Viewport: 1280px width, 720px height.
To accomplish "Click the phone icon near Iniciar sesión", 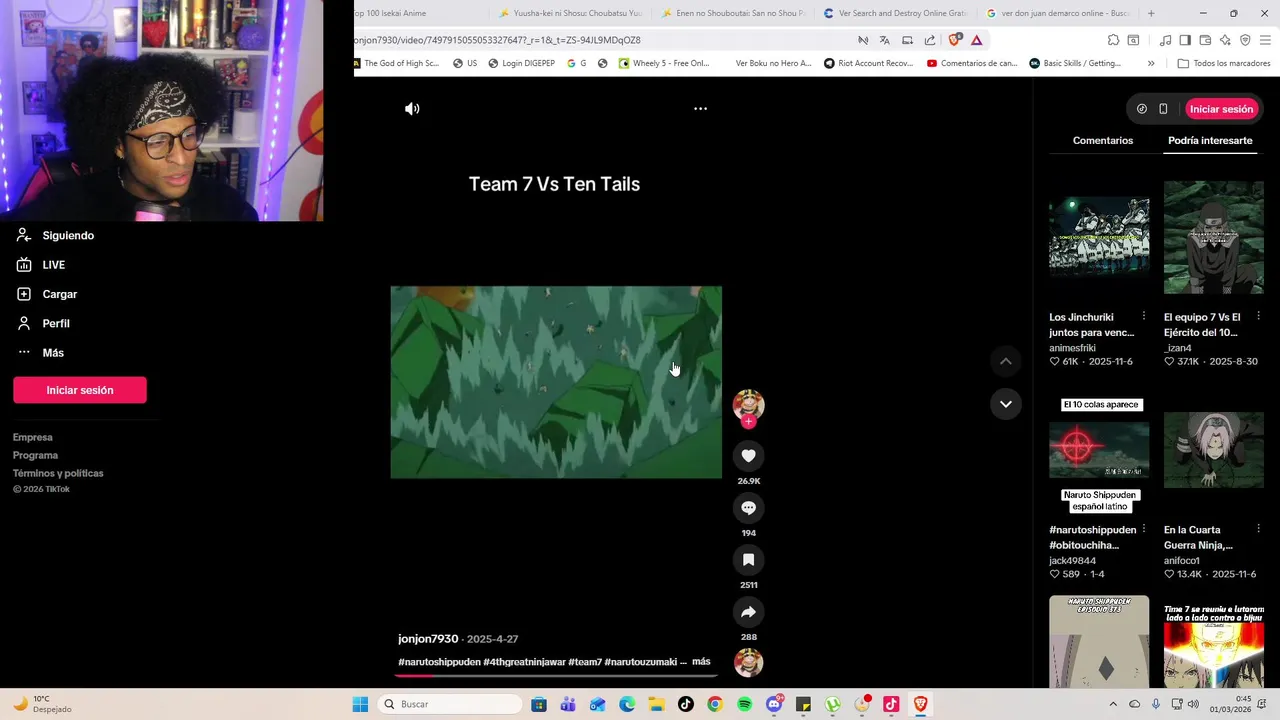I will (x=1163, y=109).
